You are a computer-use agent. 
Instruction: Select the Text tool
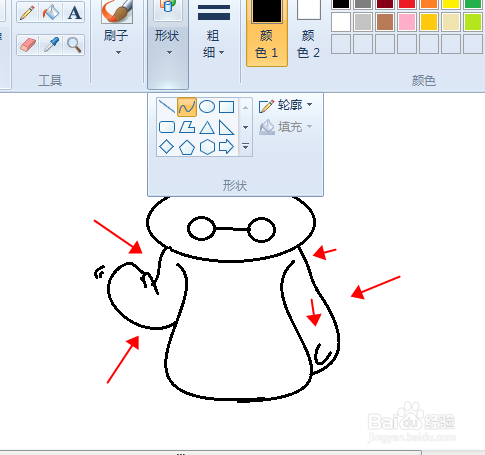(x=74, y=13)
